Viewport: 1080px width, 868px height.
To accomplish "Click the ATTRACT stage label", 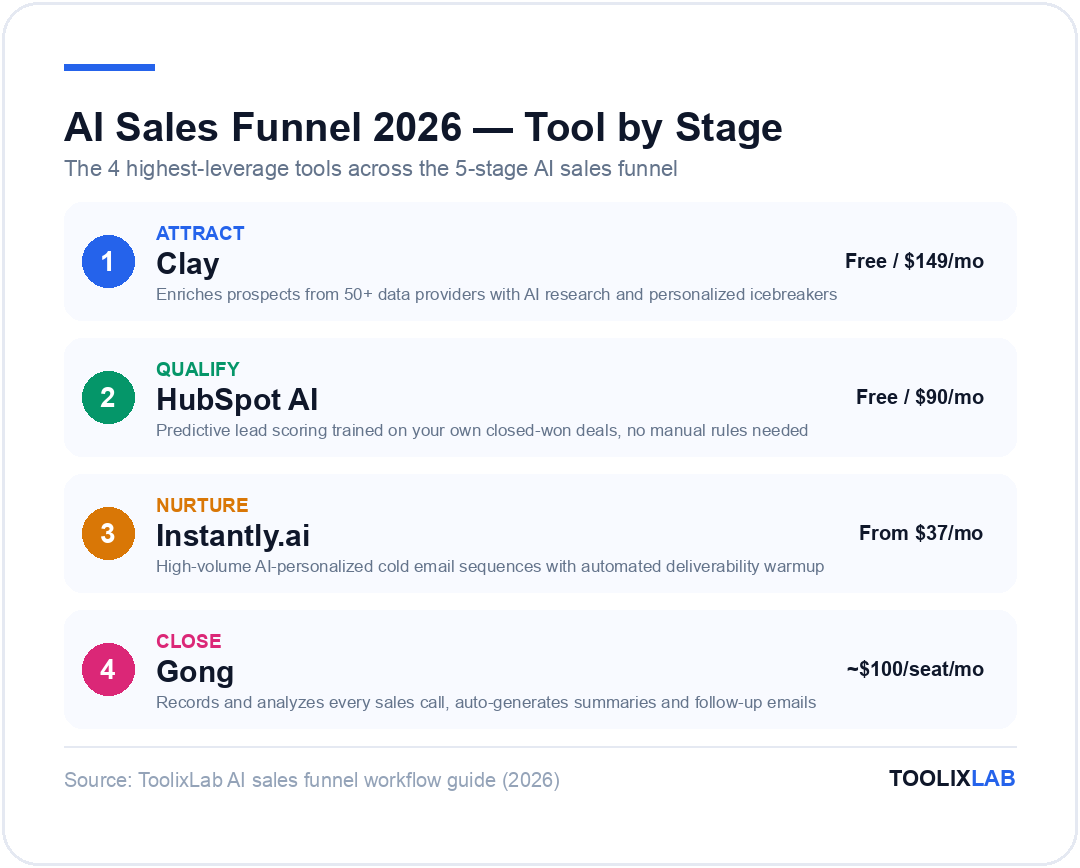I will tap(200, 234).
